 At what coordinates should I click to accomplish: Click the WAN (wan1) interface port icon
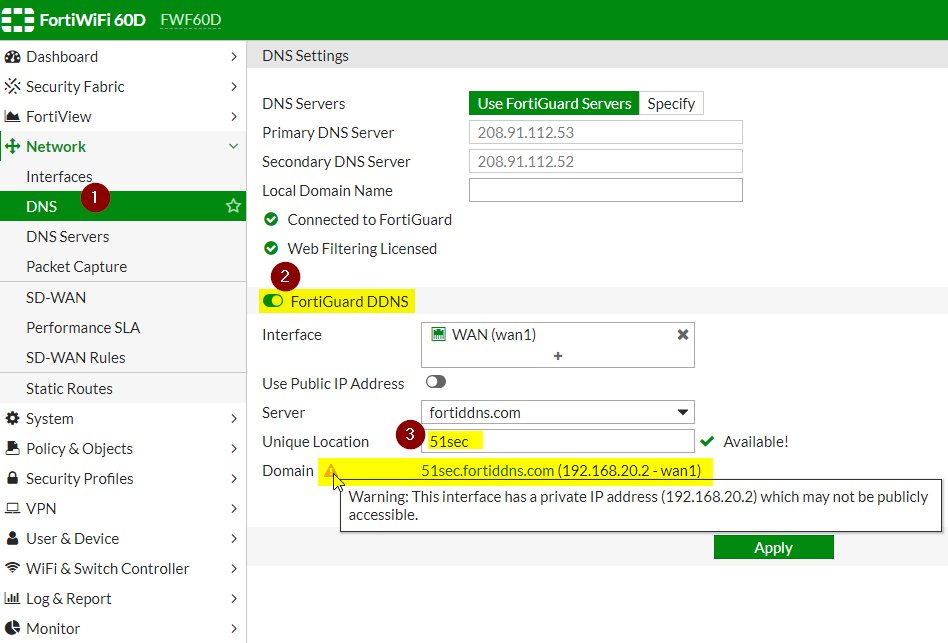[438, 334]
